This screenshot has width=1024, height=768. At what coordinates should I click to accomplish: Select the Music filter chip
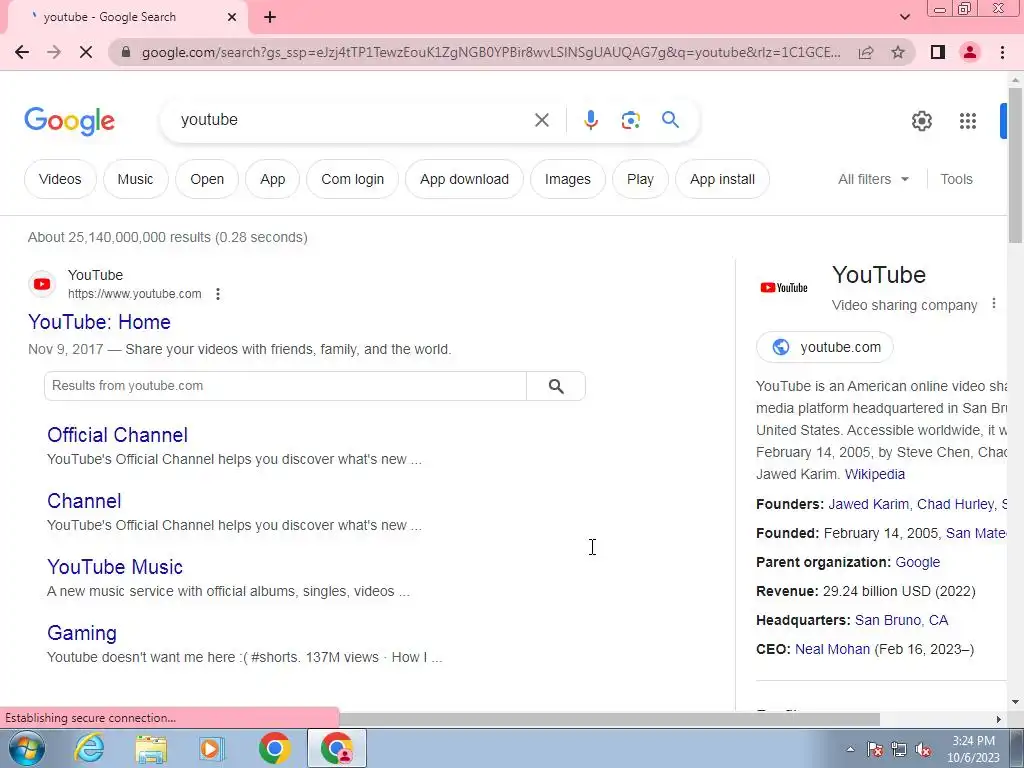(135, 179)
